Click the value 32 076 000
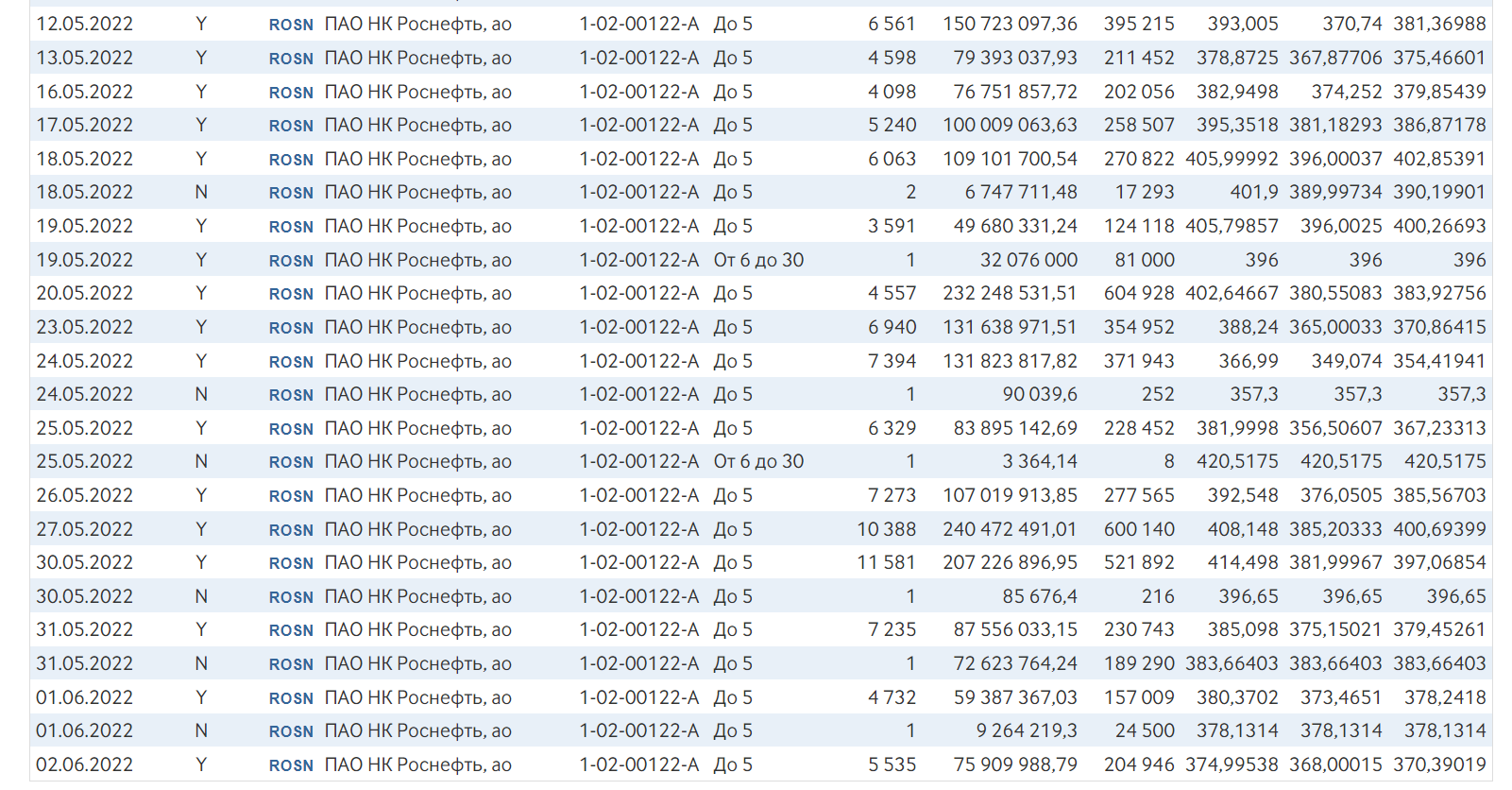Screen dimensions: 1512x790 [x=1028, y=260]
